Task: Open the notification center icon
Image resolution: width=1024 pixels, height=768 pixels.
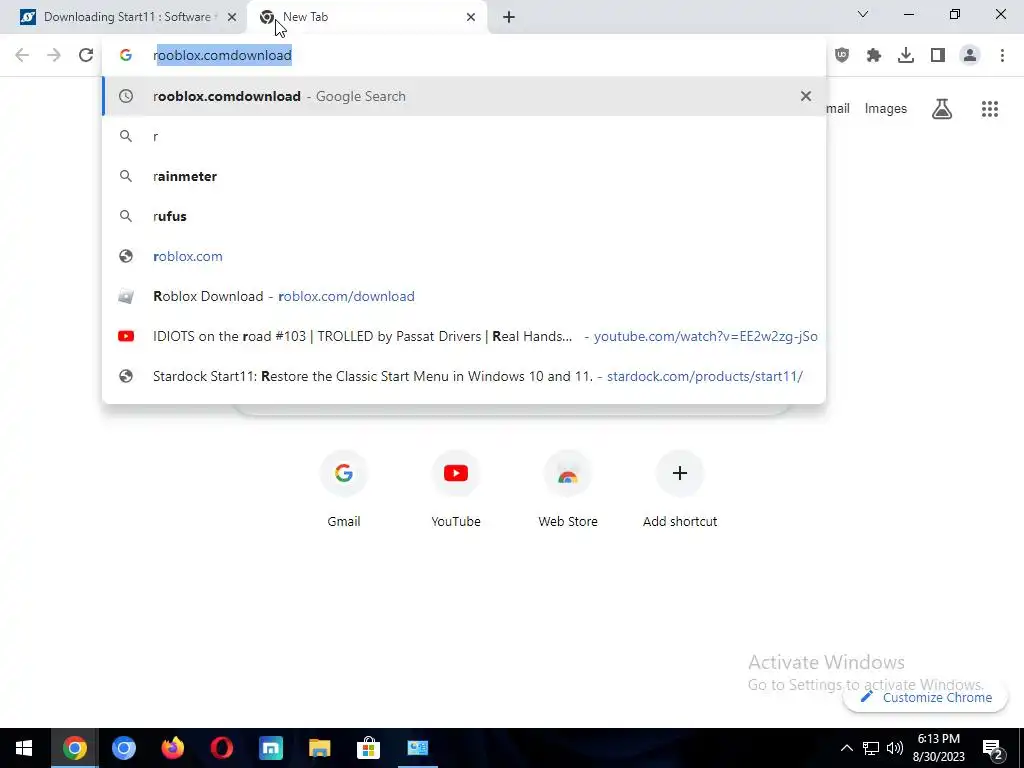Action: tap(992, 748)
